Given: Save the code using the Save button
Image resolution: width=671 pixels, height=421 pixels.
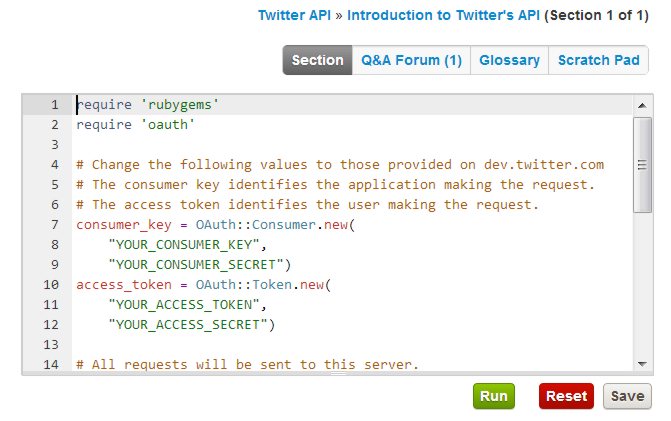Looking at the screenshot, I should tap(627, 396).
